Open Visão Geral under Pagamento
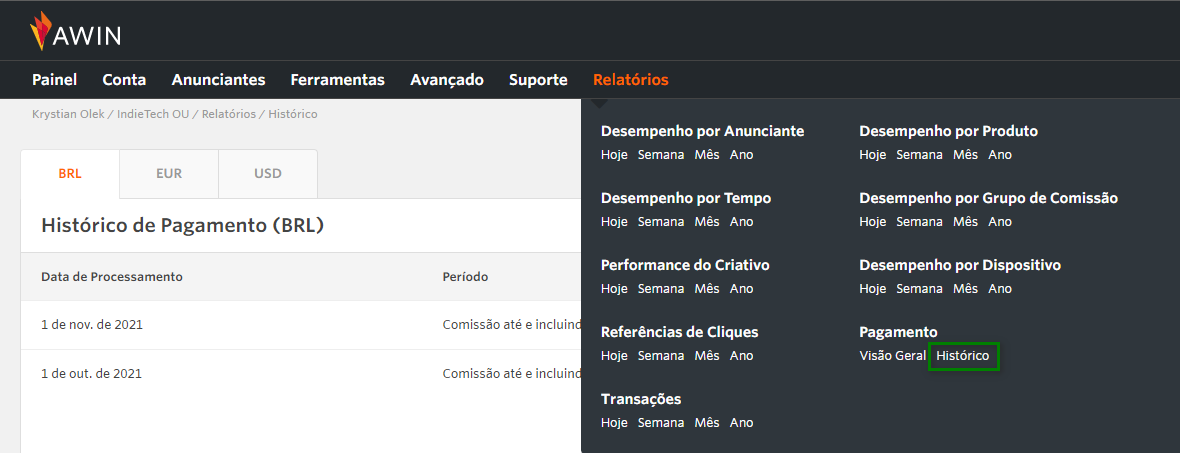Image resolution: width=1180 pixels, height=453 pixels. point(893,356)
